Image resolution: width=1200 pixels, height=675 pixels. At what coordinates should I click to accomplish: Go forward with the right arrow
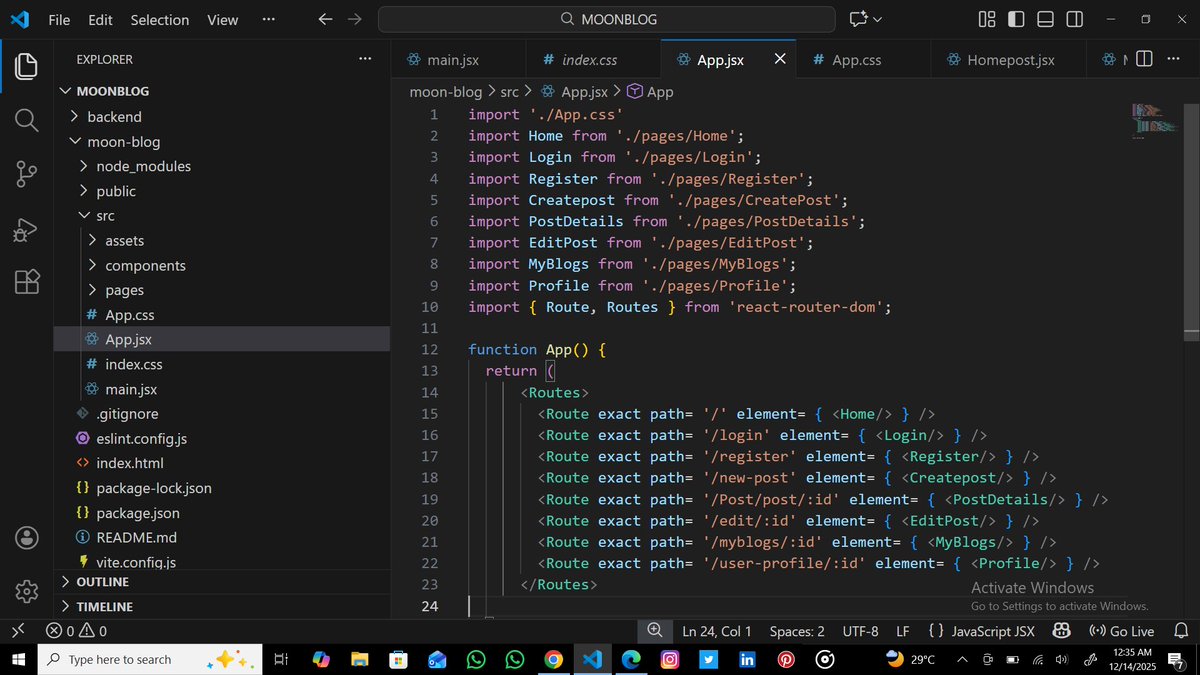pyautogui.click(x=354, y=19)
